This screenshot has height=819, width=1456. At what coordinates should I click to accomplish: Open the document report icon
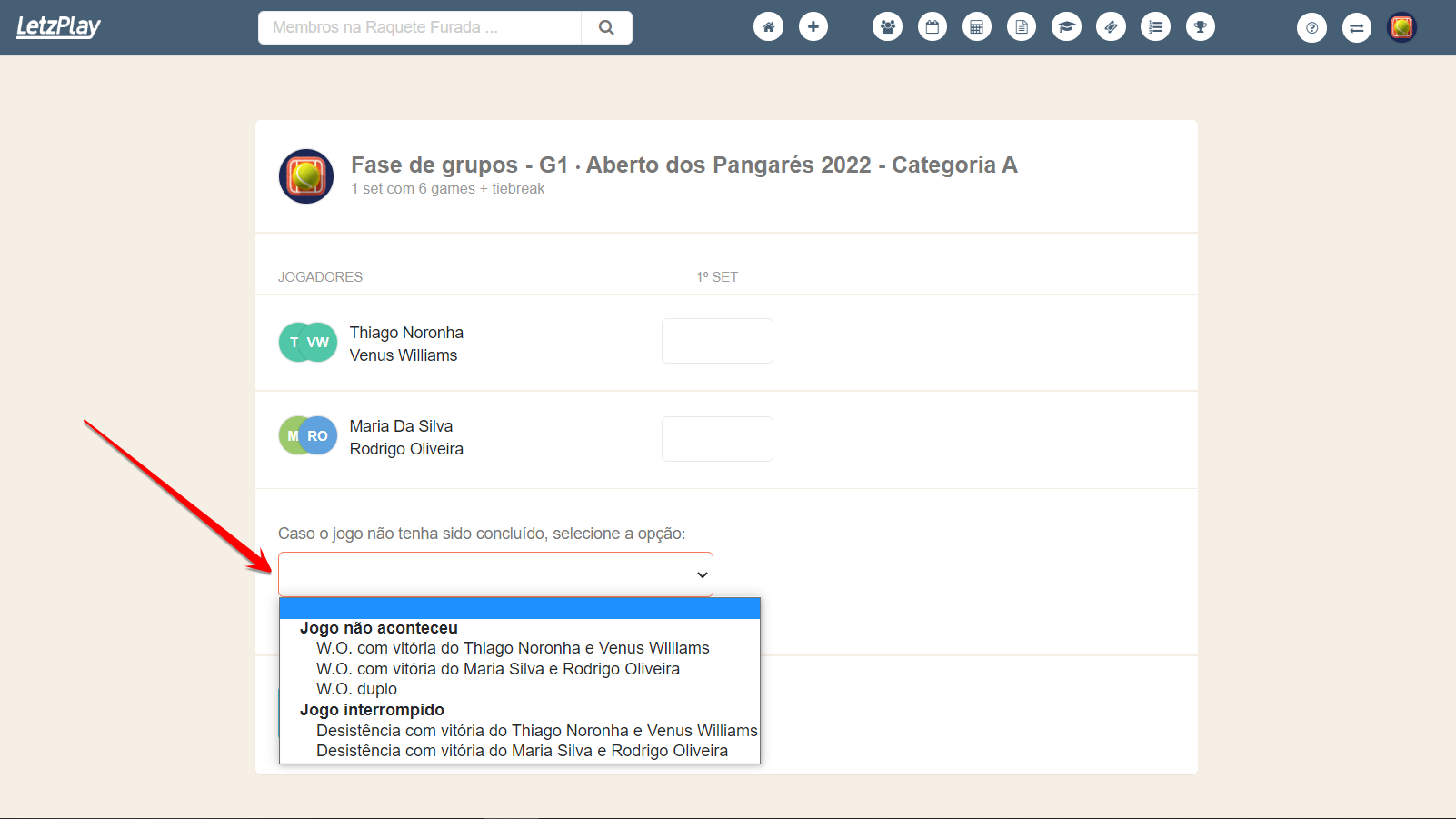point(1021,26)
